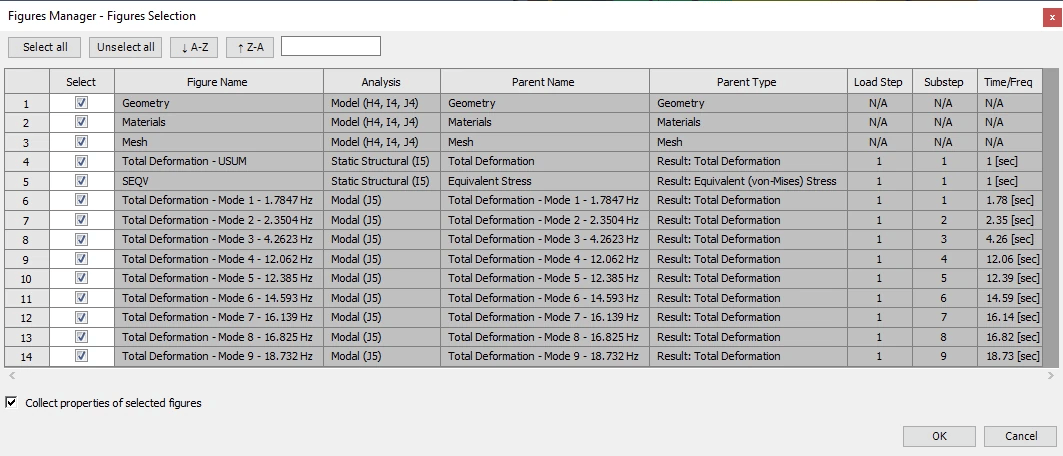Click the '1.78 [sec]' Time/Freq cell
Viewport: 1063px width, 456px height.
point(1009,200)
